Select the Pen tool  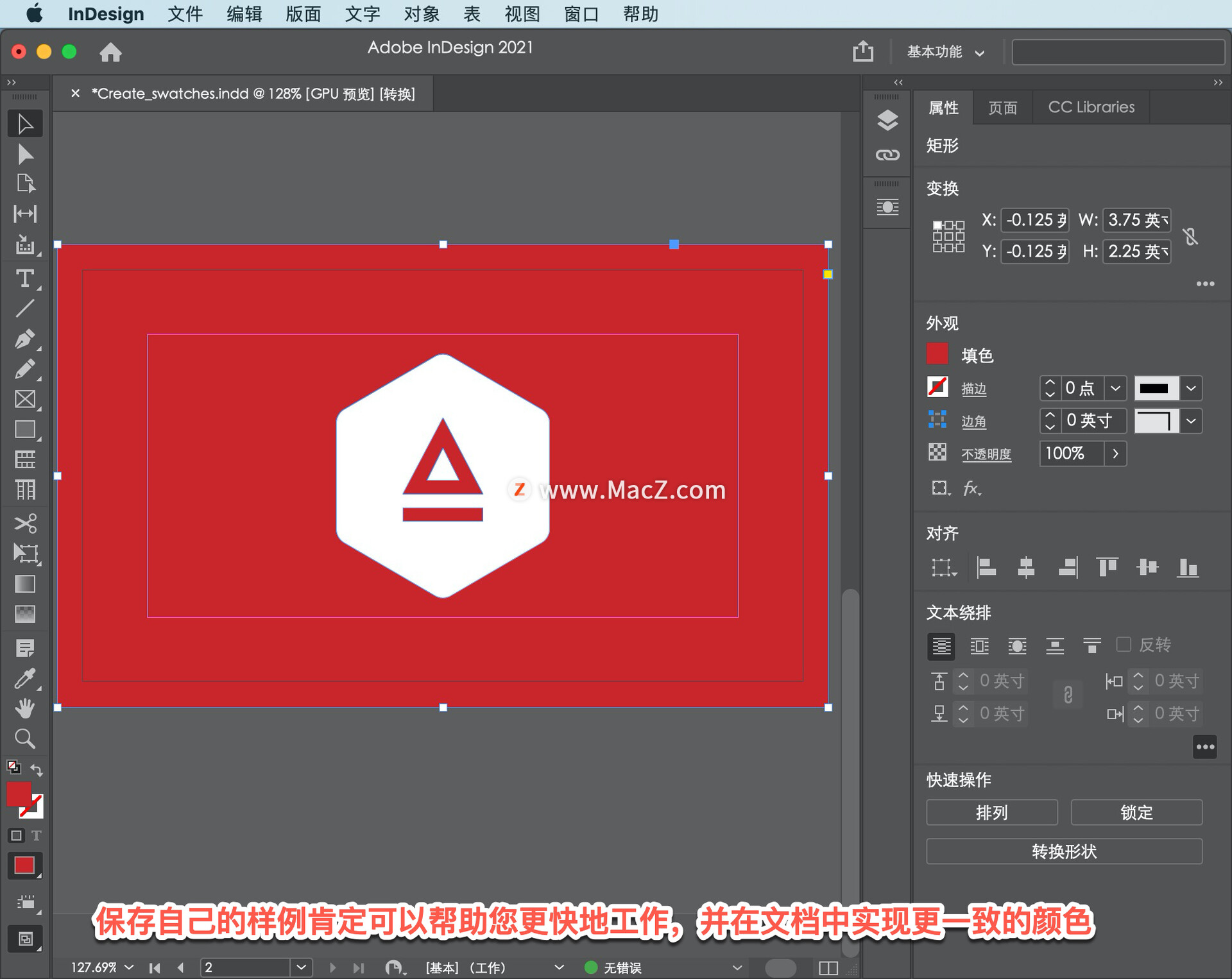[25, 339]
